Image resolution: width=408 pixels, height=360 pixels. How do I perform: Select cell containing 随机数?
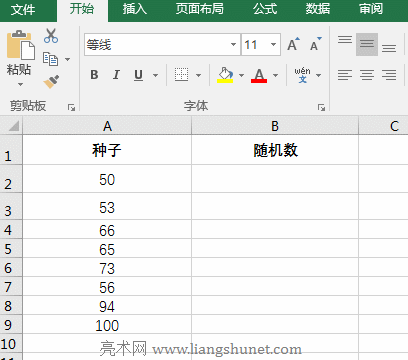[x=275, y=150]
